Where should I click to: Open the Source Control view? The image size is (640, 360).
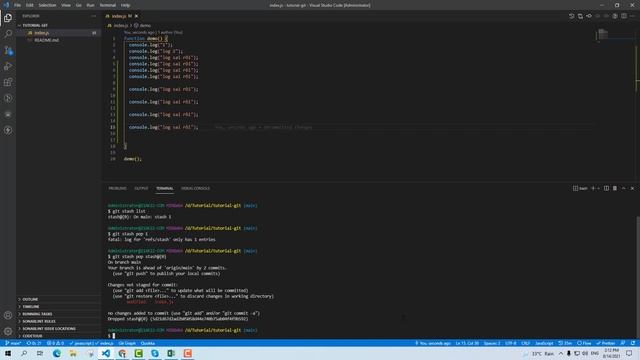click(8, 50)
